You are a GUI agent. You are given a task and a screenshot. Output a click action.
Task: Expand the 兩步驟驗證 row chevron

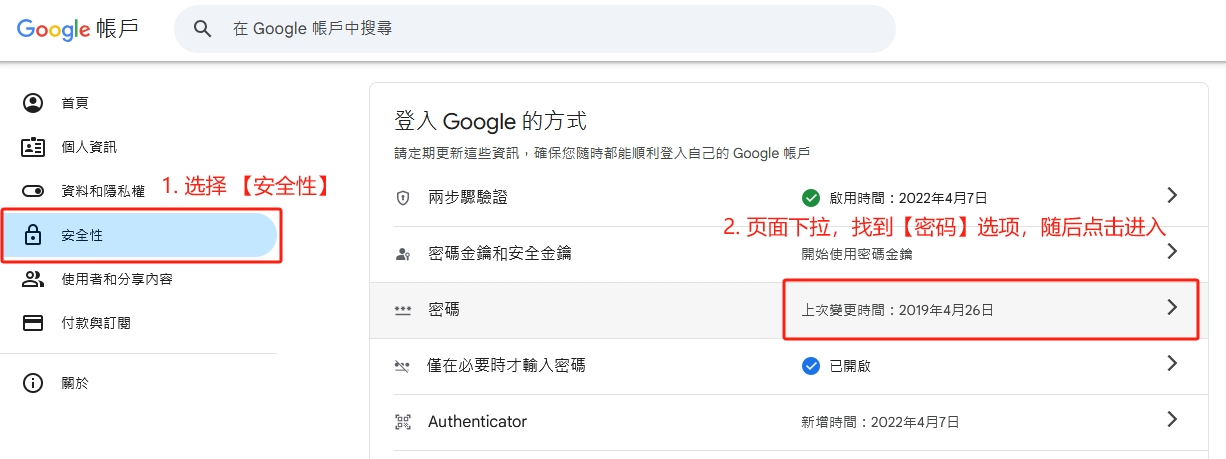pos(1173,195)
